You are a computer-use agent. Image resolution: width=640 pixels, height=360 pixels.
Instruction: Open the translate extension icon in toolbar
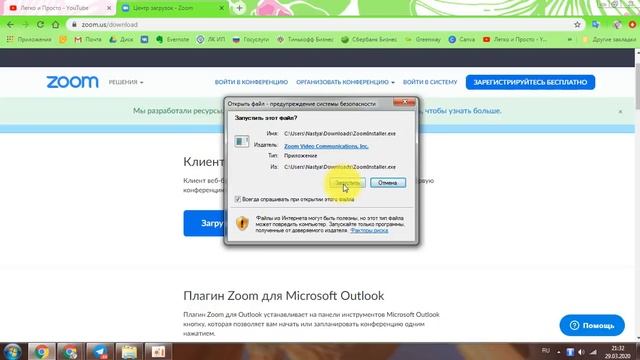click(596, 24)
